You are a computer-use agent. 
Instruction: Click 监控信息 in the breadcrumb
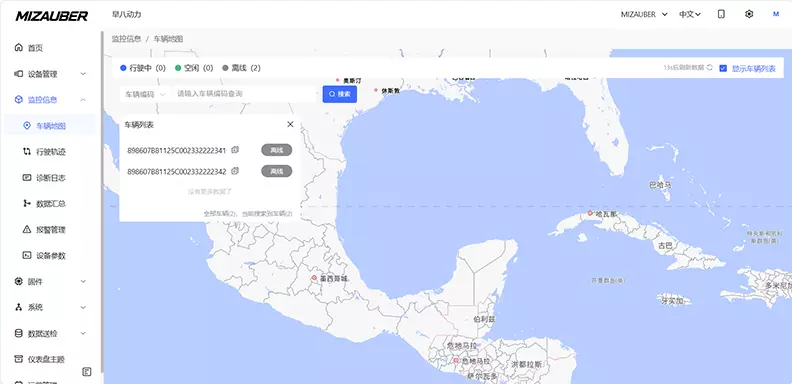[x=126, y=38]
